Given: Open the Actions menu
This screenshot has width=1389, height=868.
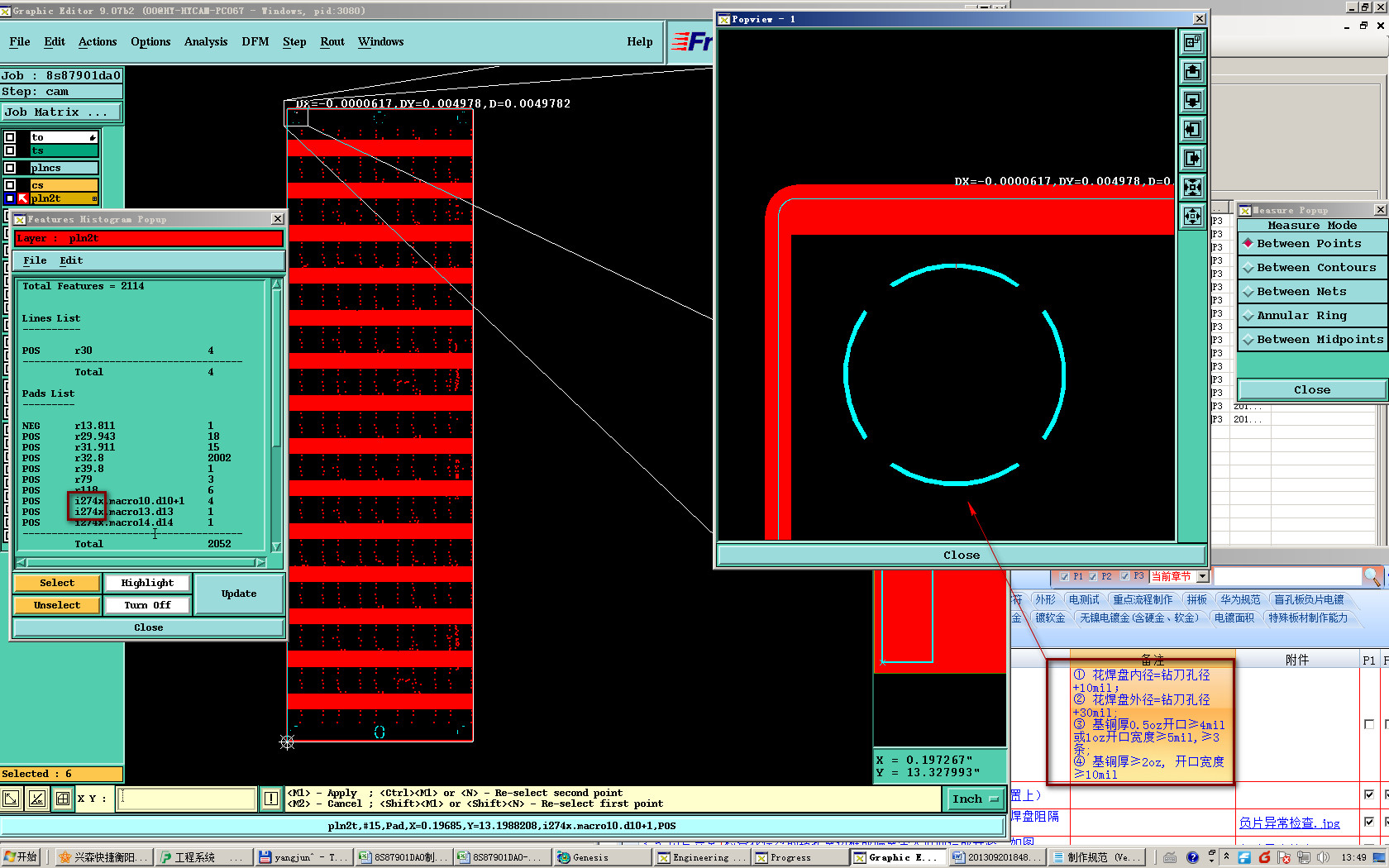Looking at the screenshot, I should coord(98,42).
